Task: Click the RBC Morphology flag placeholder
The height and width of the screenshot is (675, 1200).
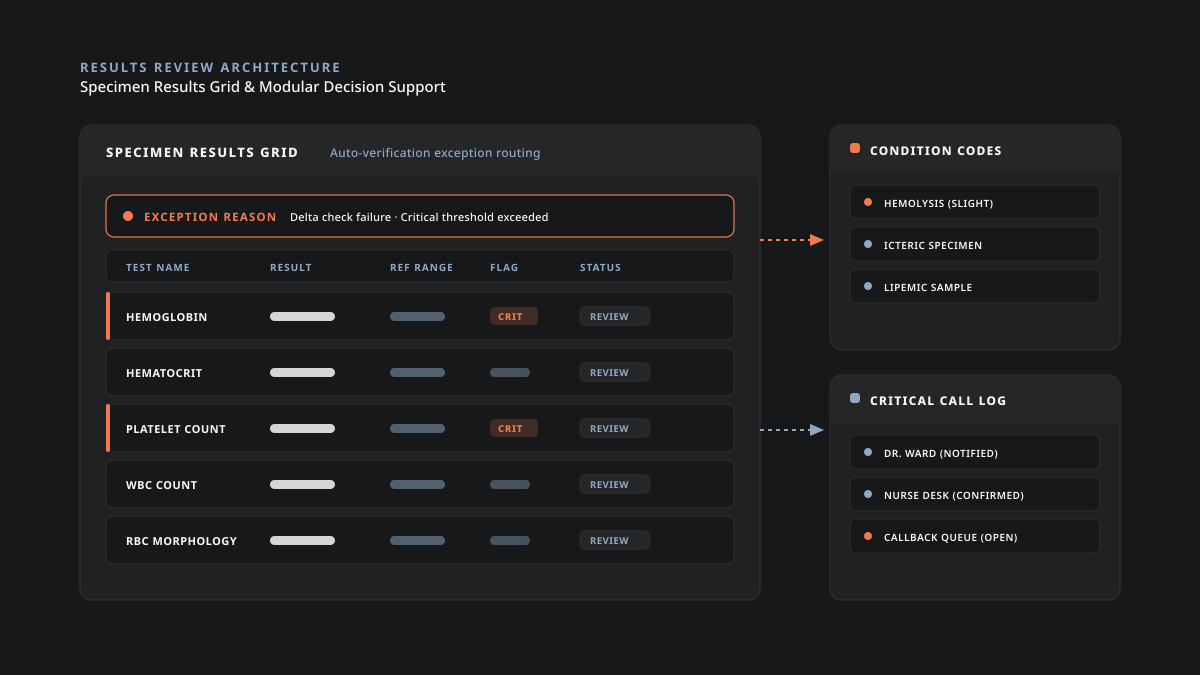Action: [510, 540]
